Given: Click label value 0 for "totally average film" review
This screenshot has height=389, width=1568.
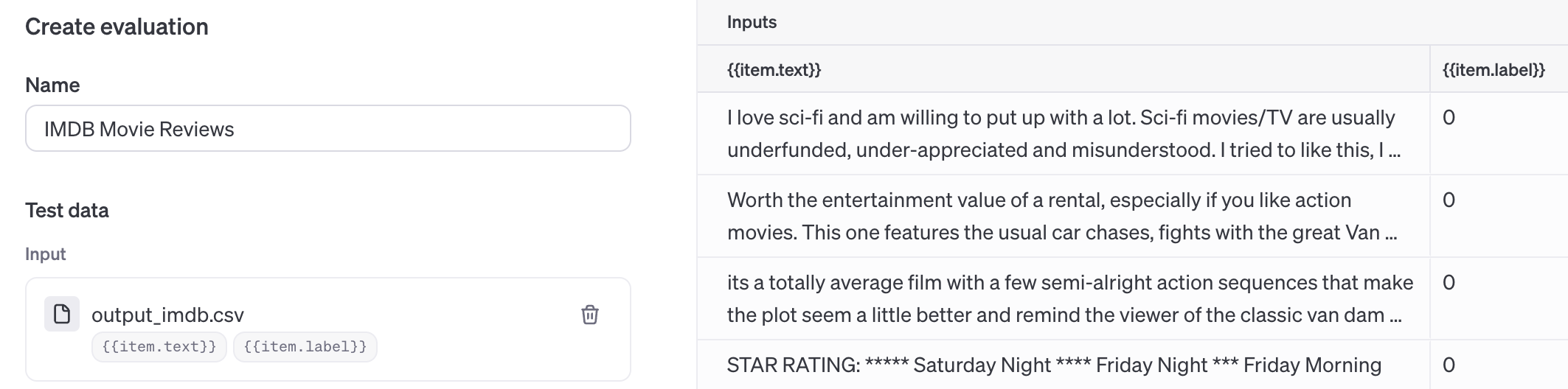Looking at the screenshot, I should point(1449,283).
